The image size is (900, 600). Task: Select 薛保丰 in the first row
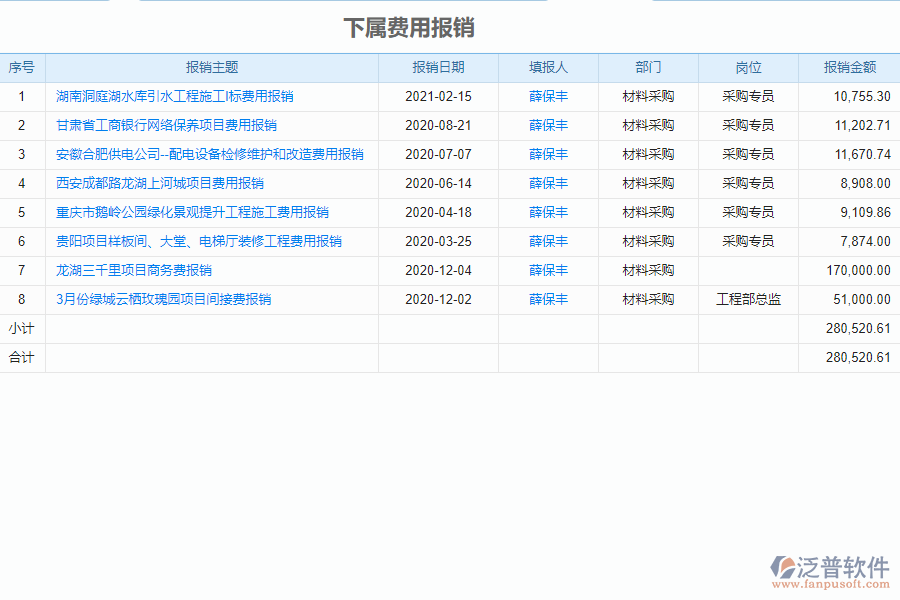coord(547,96)
